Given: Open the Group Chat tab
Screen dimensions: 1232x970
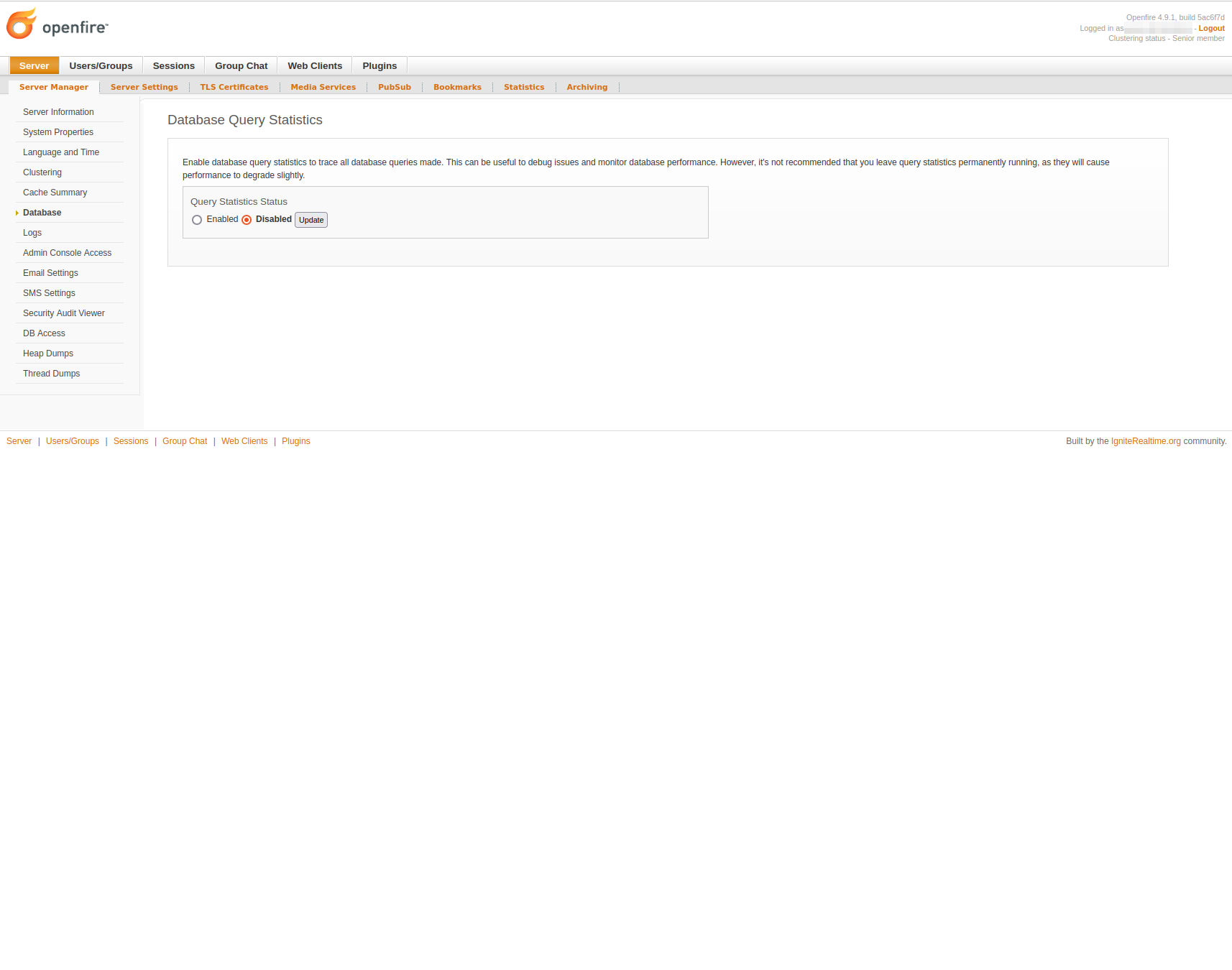Looking at the screenshot, I should click(241, 66).
